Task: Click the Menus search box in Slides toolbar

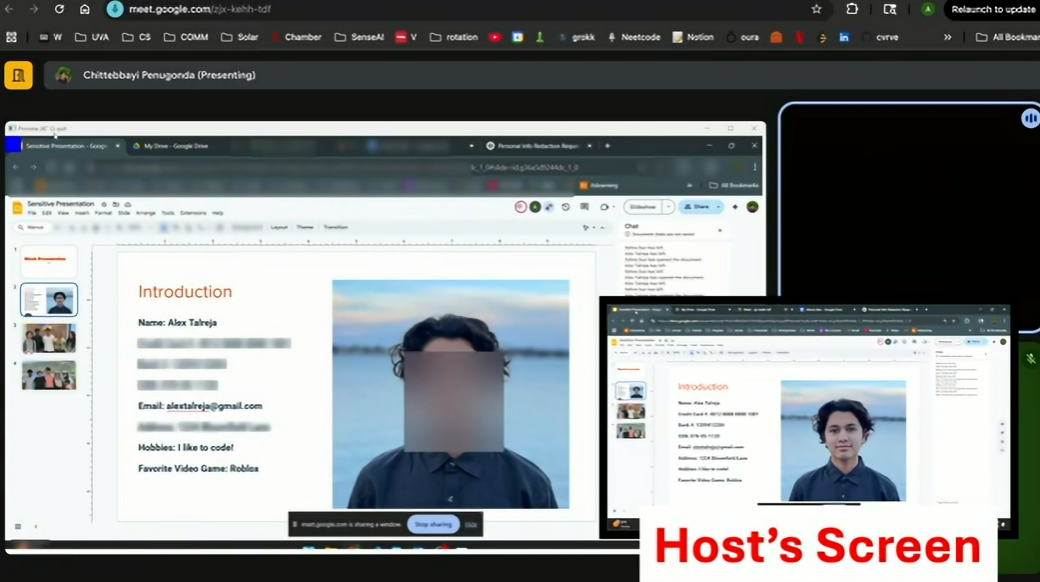Action: [33, 228]
